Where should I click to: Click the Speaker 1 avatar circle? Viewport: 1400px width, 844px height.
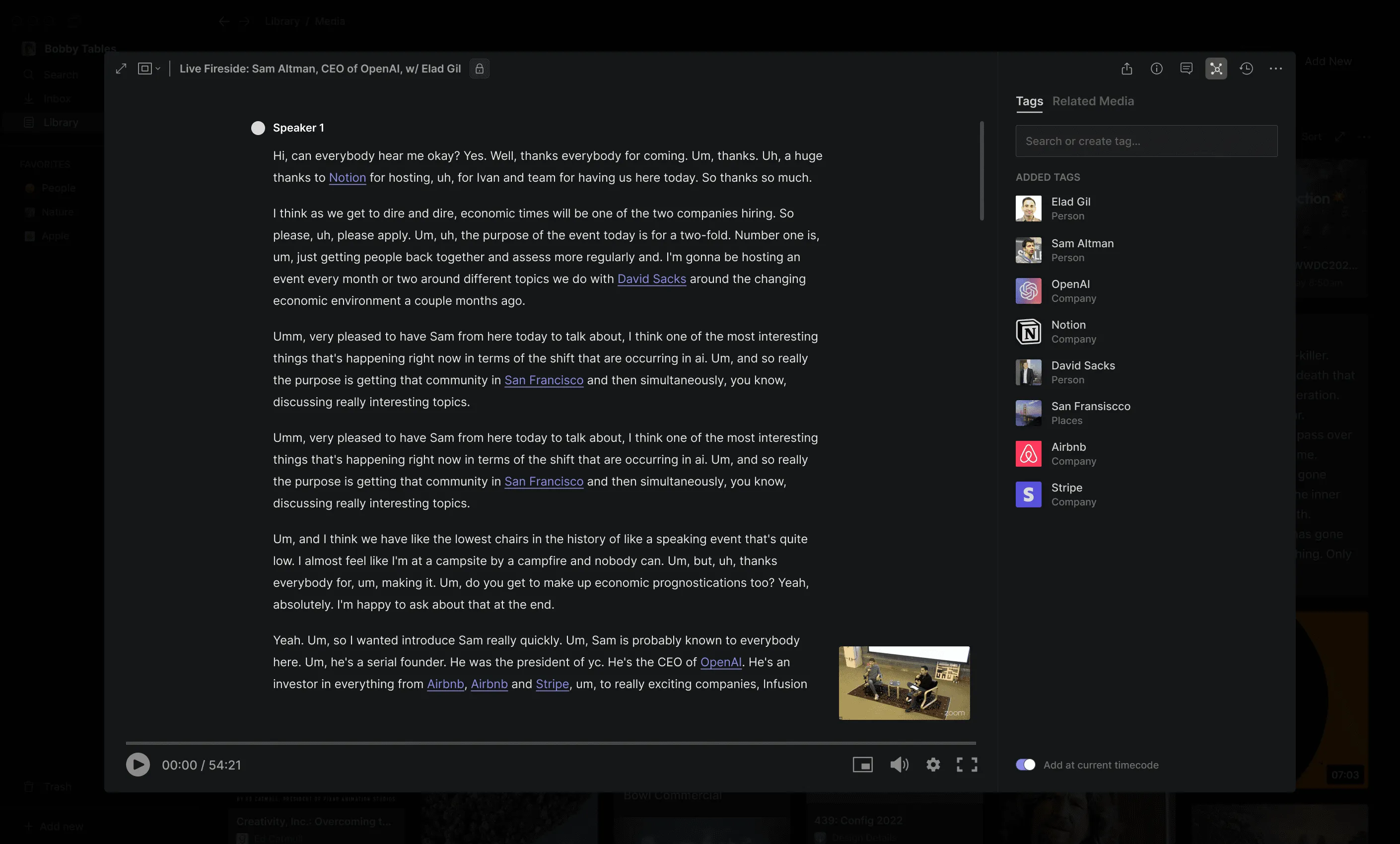pos(258,128)
